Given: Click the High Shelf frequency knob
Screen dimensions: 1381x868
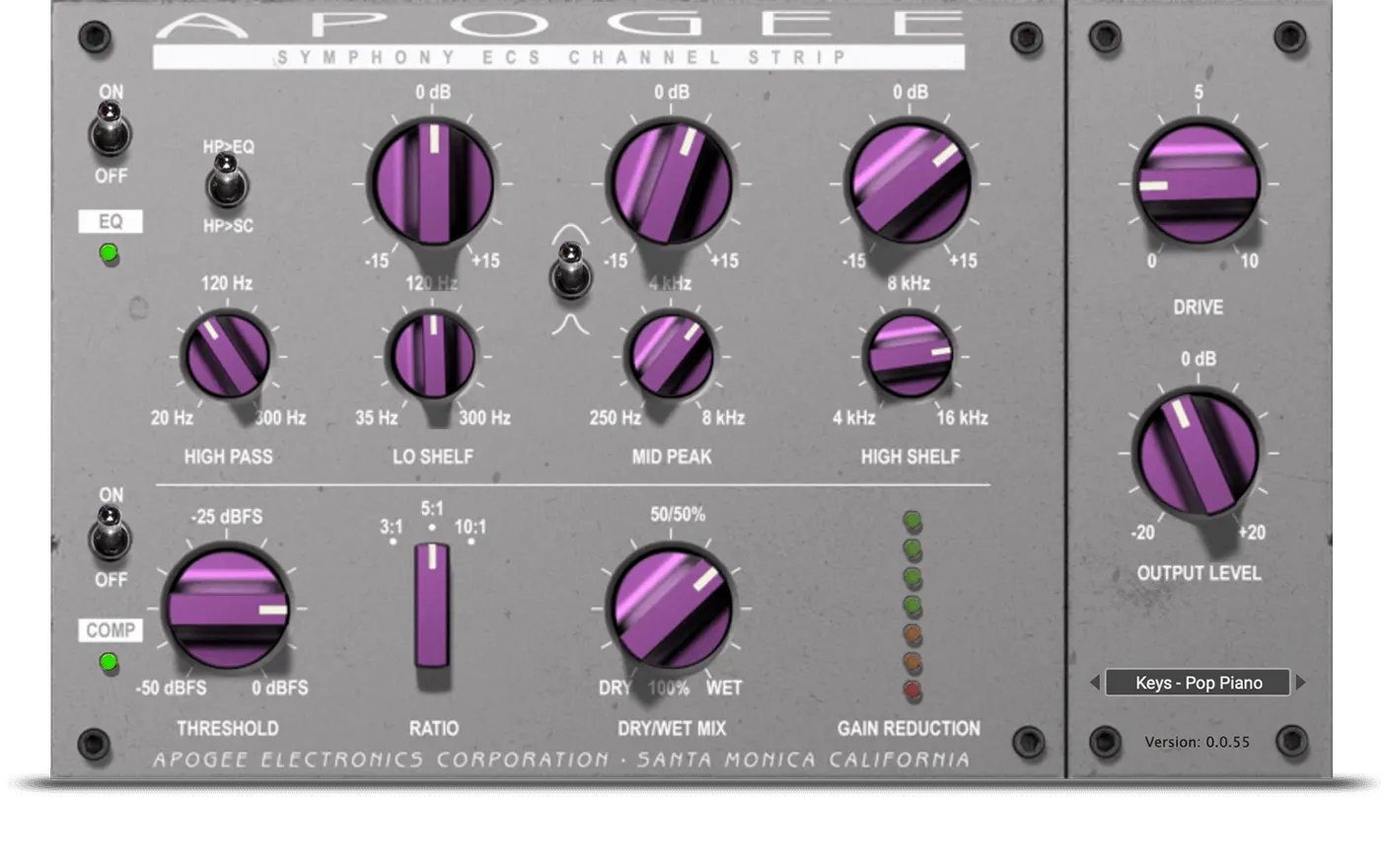Looking at the screenshot, I should pyautogui.click(x=909, y=355).
